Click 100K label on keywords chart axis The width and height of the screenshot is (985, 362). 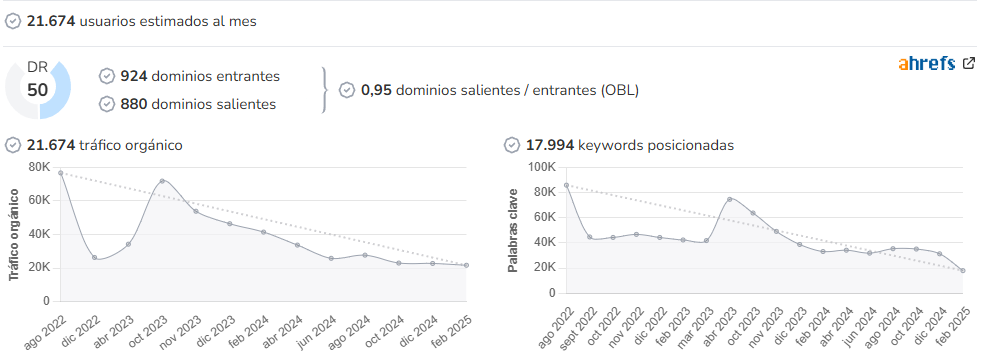coord(543,167)
